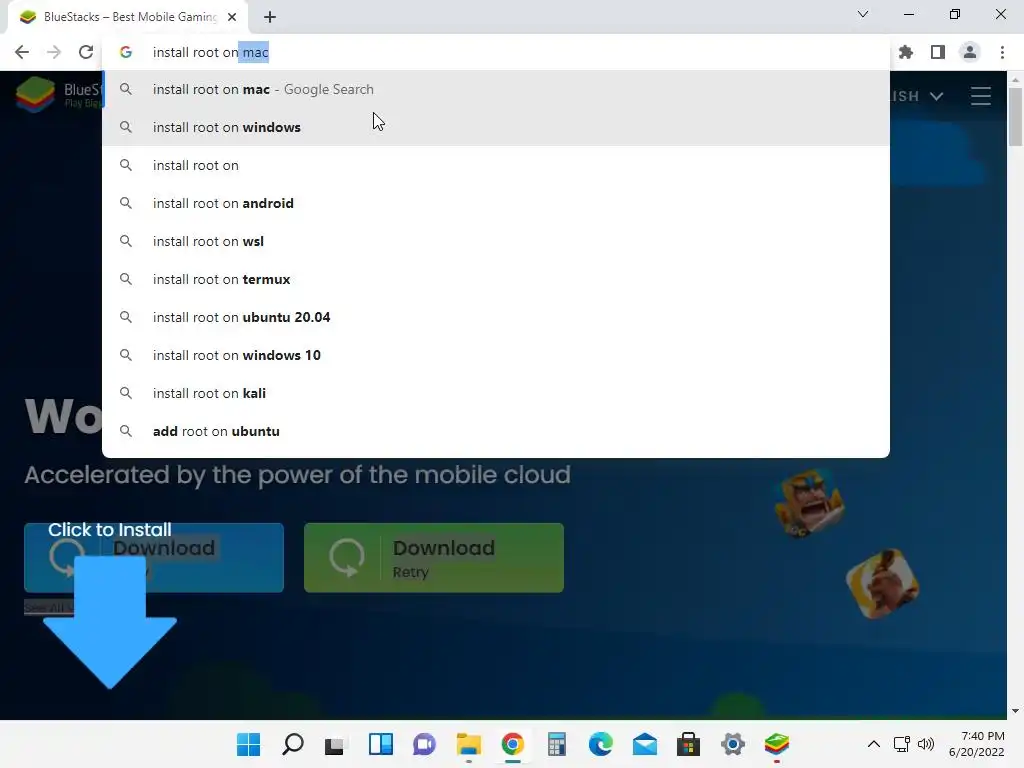Open File Explorer from taskbar
Viewport: 1024px width, 768px height.
pyautogui.click(x=468, y=744)
